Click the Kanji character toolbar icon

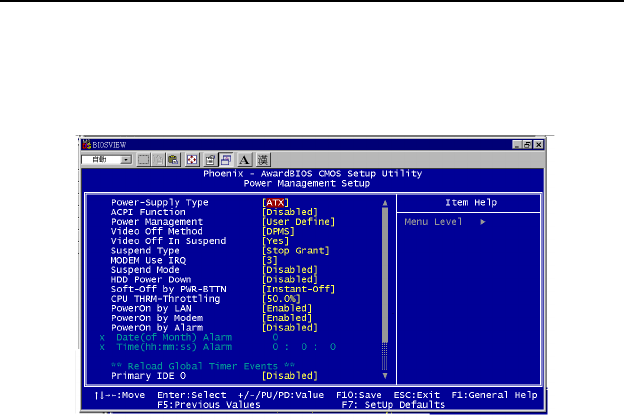pyautogui.click(x=263, y=160)
